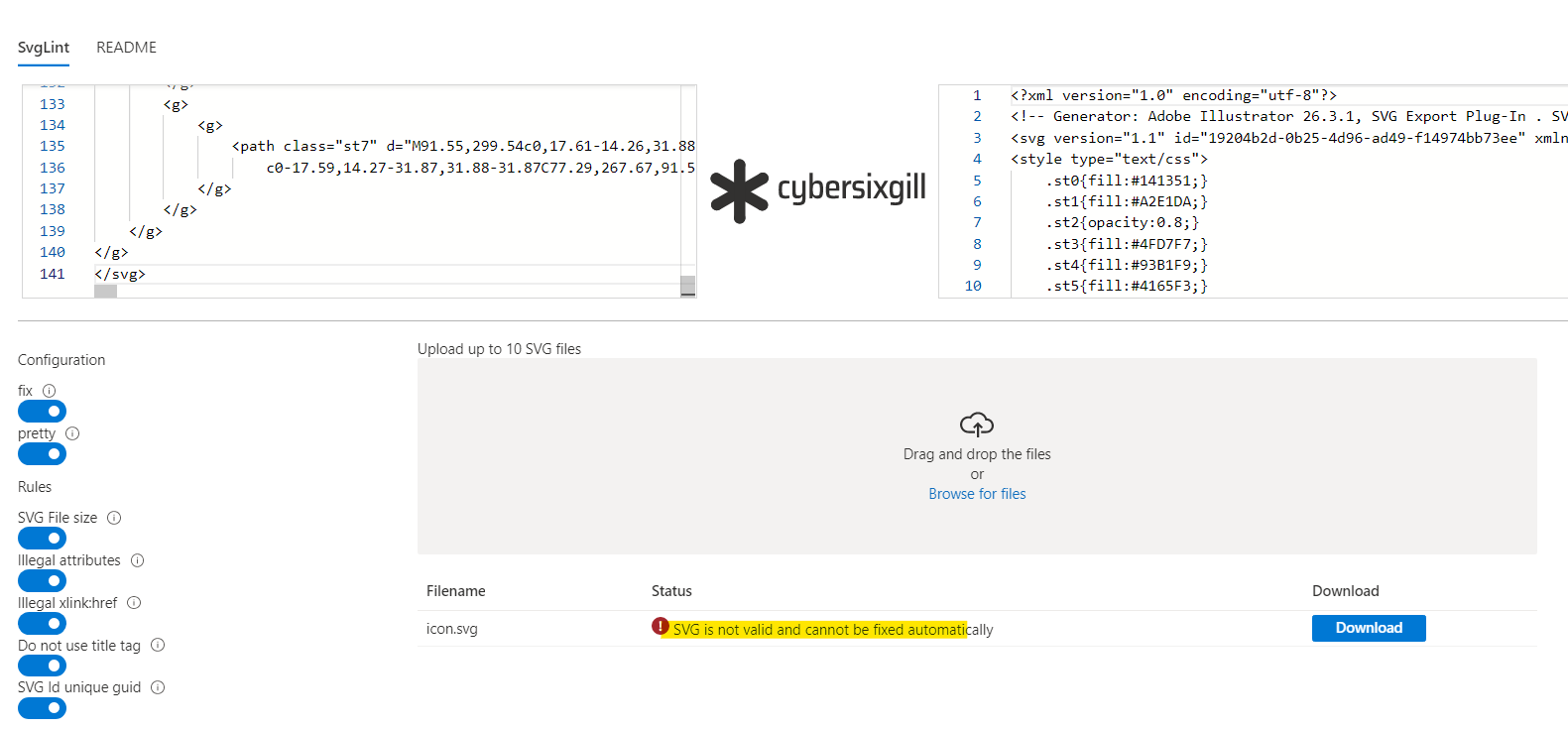Screen dimensions: 1568x730
Task: Click the .st5 fill #4165F3 line
Action: click(1127, 286)
